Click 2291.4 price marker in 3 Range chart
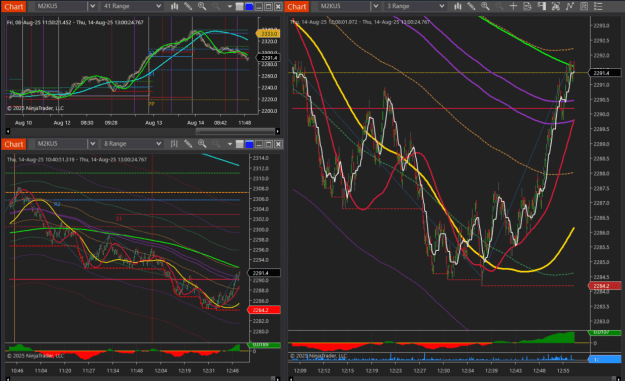The width and height of the screenshot is (625, 381). click(x=605, y=73)
